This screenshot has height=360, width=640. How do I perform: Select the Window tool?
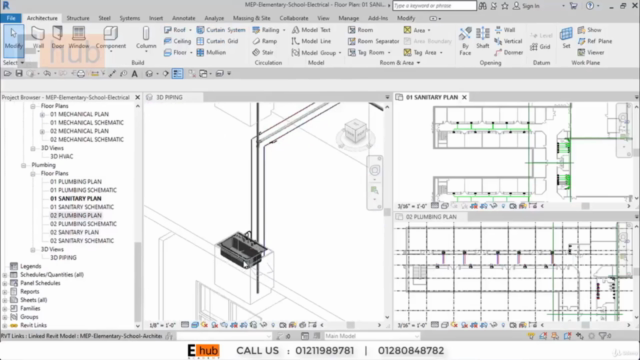coord(78,38)
